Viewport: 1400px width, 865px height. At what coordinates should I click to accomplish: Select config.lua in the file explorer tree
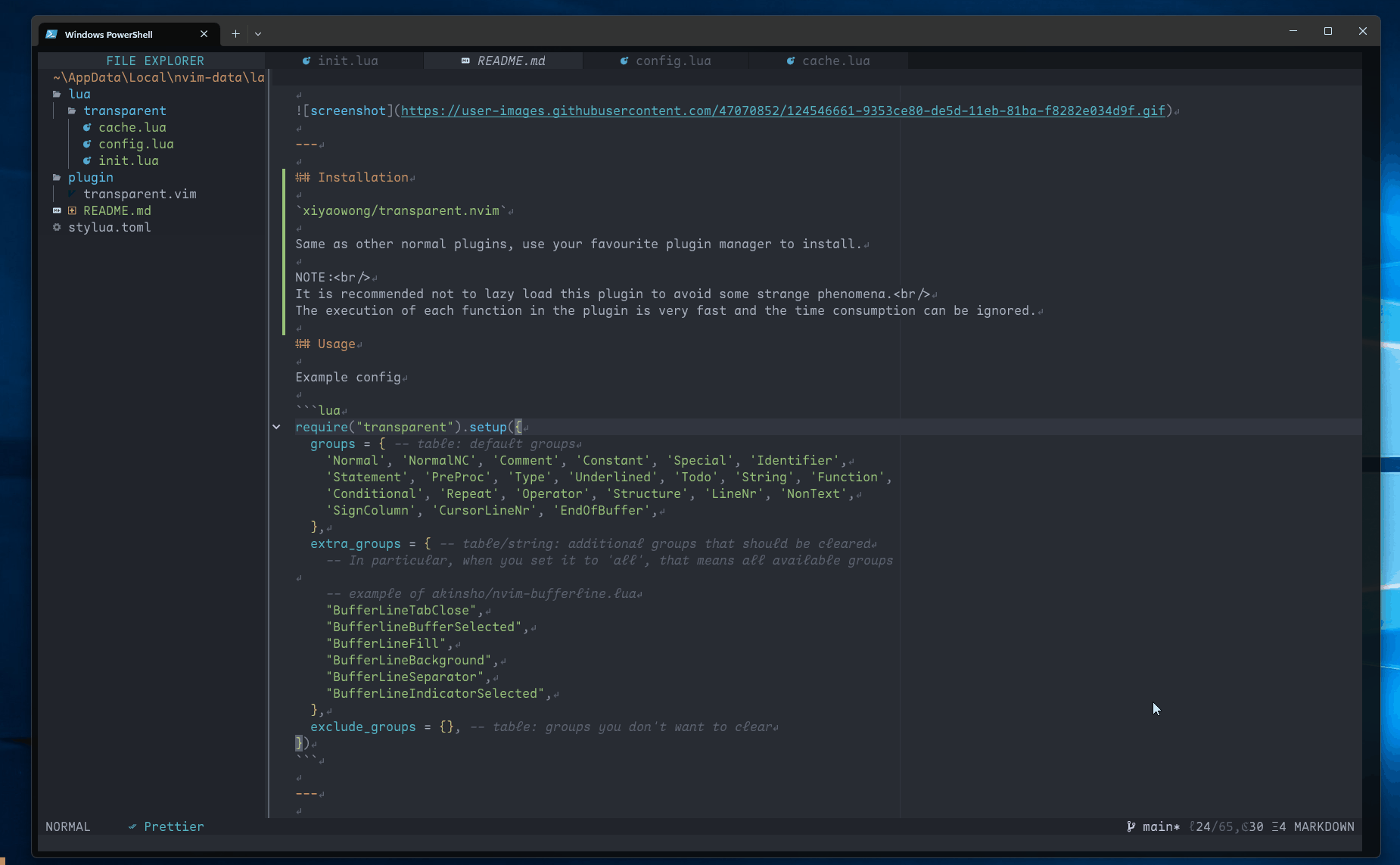tap(136, 145)
